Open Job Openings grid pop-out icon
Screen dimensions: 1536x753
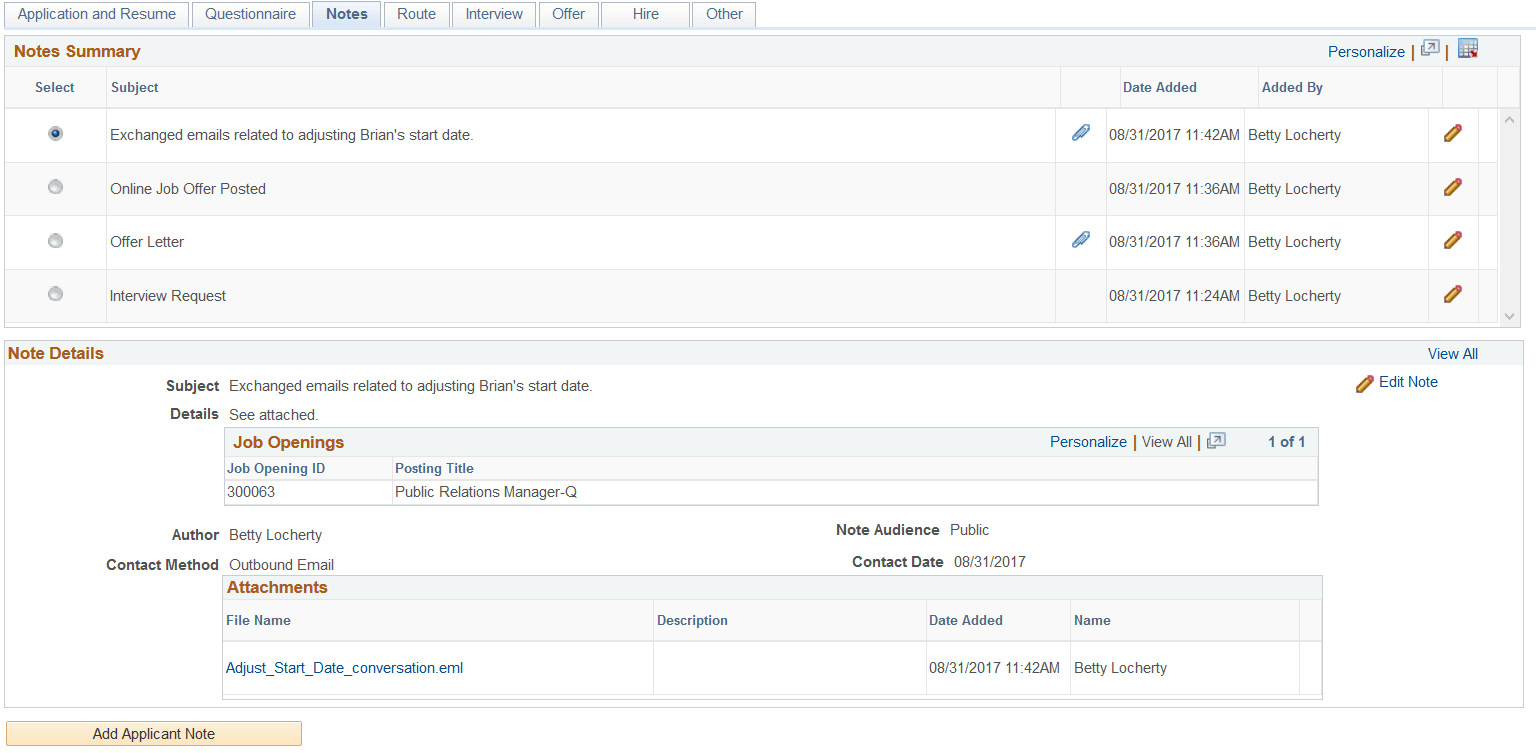1216,441
